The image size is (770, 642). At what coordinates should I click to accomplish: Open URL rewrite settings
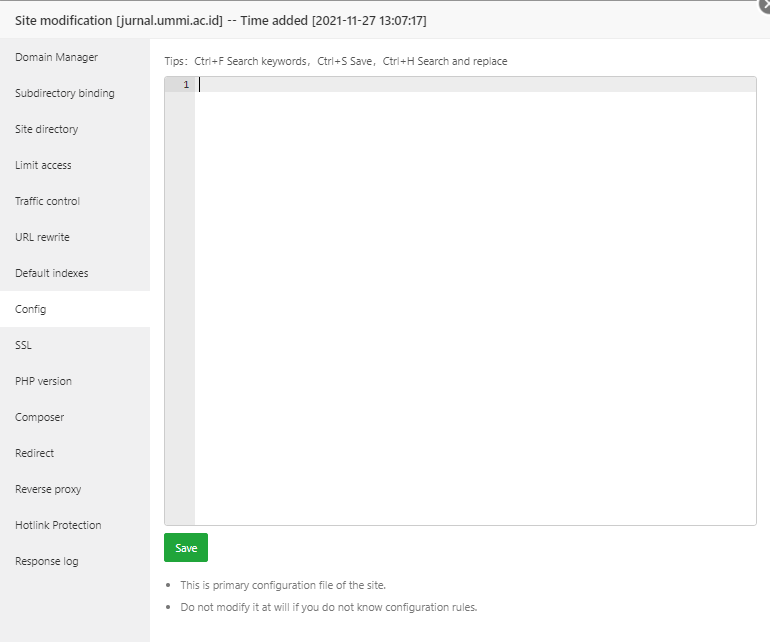pyautogui.click(x=42, y=237)
